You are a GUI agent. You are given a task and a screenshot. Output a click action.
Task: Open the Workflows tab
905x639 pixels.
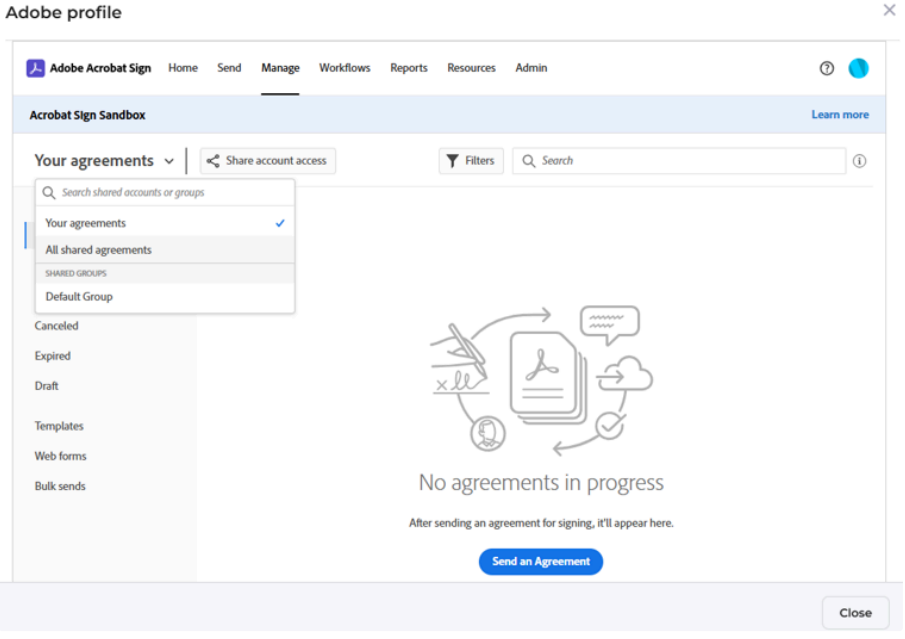point(345,68)
